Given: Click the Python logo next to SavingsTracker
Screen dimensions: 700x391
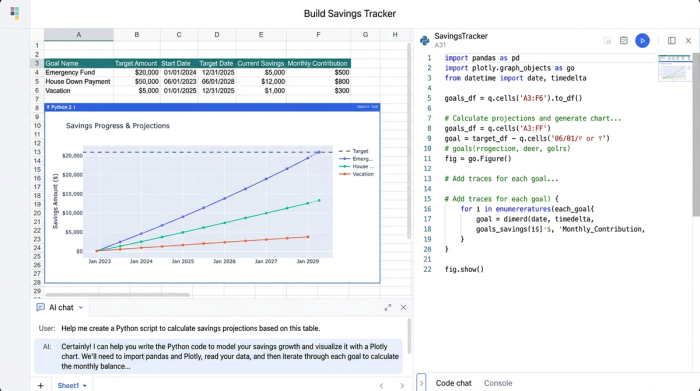Looking at the screenshot, I should 425,41.
